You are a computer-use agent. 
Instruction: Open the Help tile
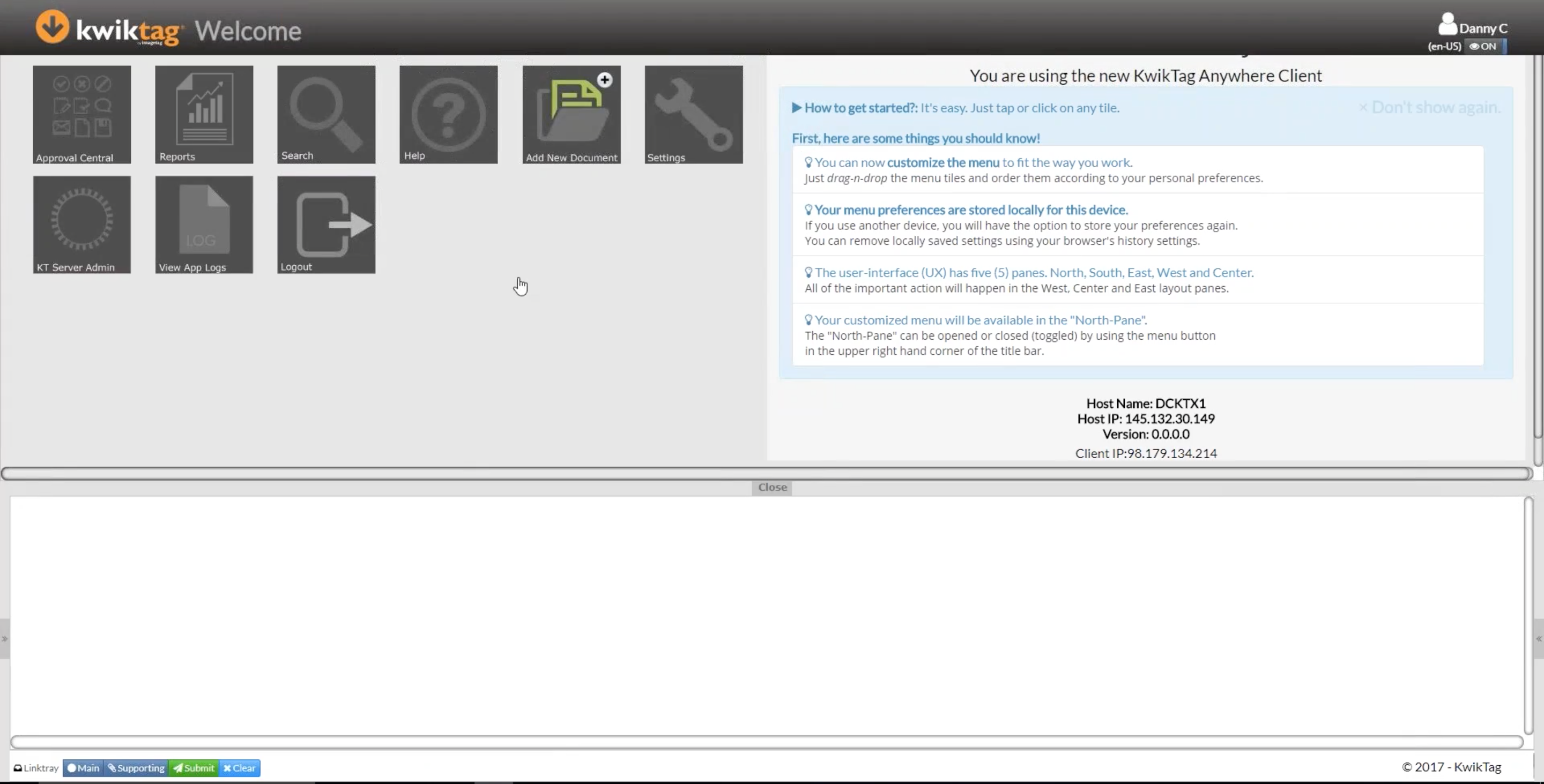(449, 114)
